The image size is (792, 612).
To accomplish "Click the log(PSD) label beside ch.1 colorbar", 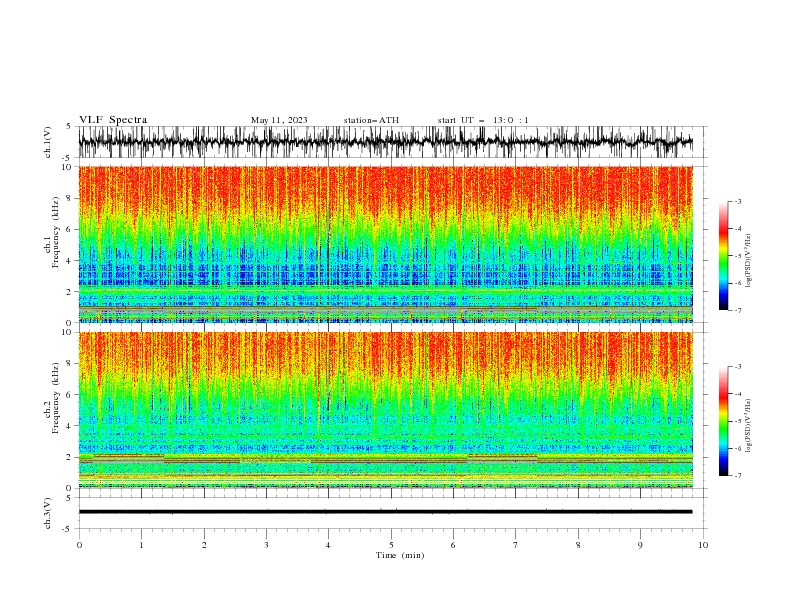I will [748, 261].
